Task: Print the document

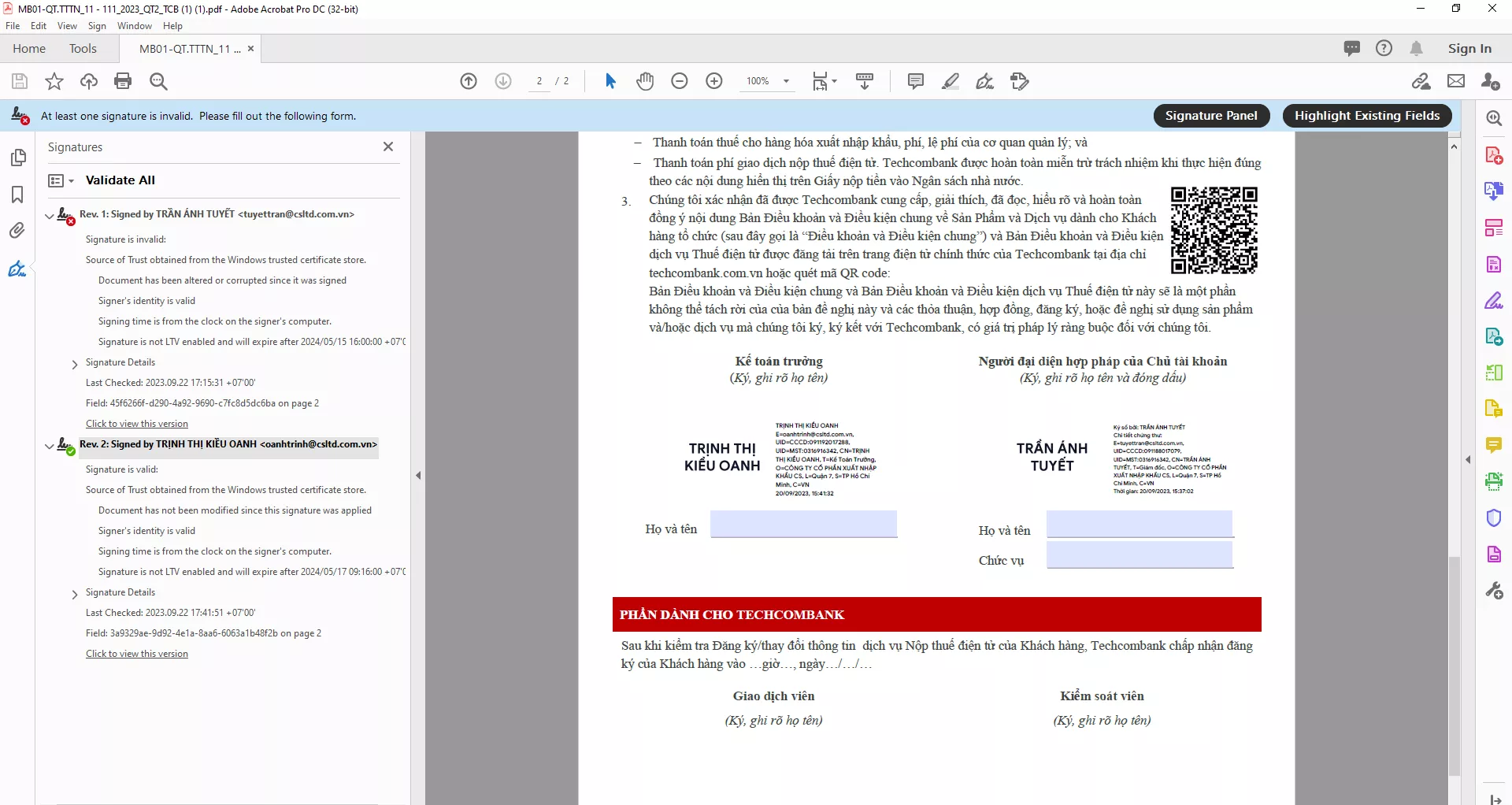Action: tap(123, 81)
